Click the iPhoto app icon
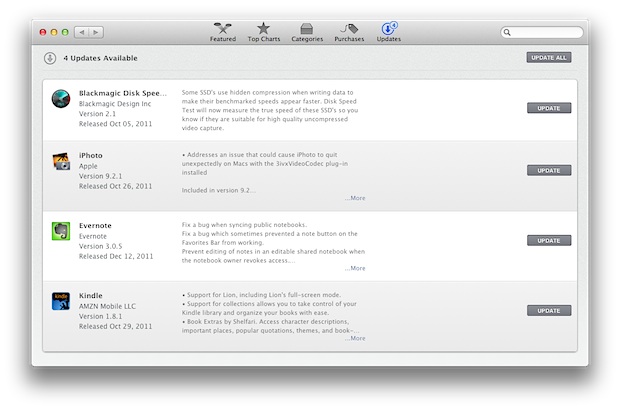Viewport: 620px width, 410px height. (x=61, y=163)
